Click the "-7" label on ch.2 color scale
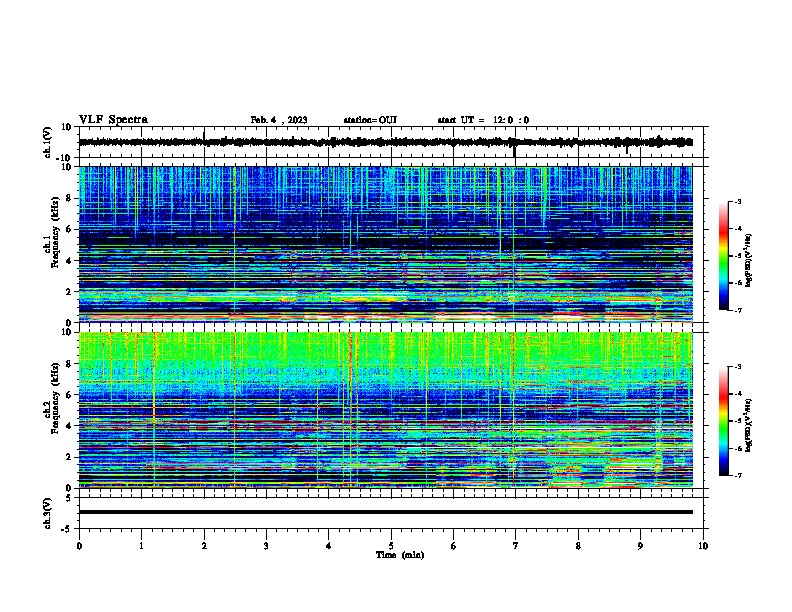The width and height of the screenshot is (792, 612). tap(737, 475)
